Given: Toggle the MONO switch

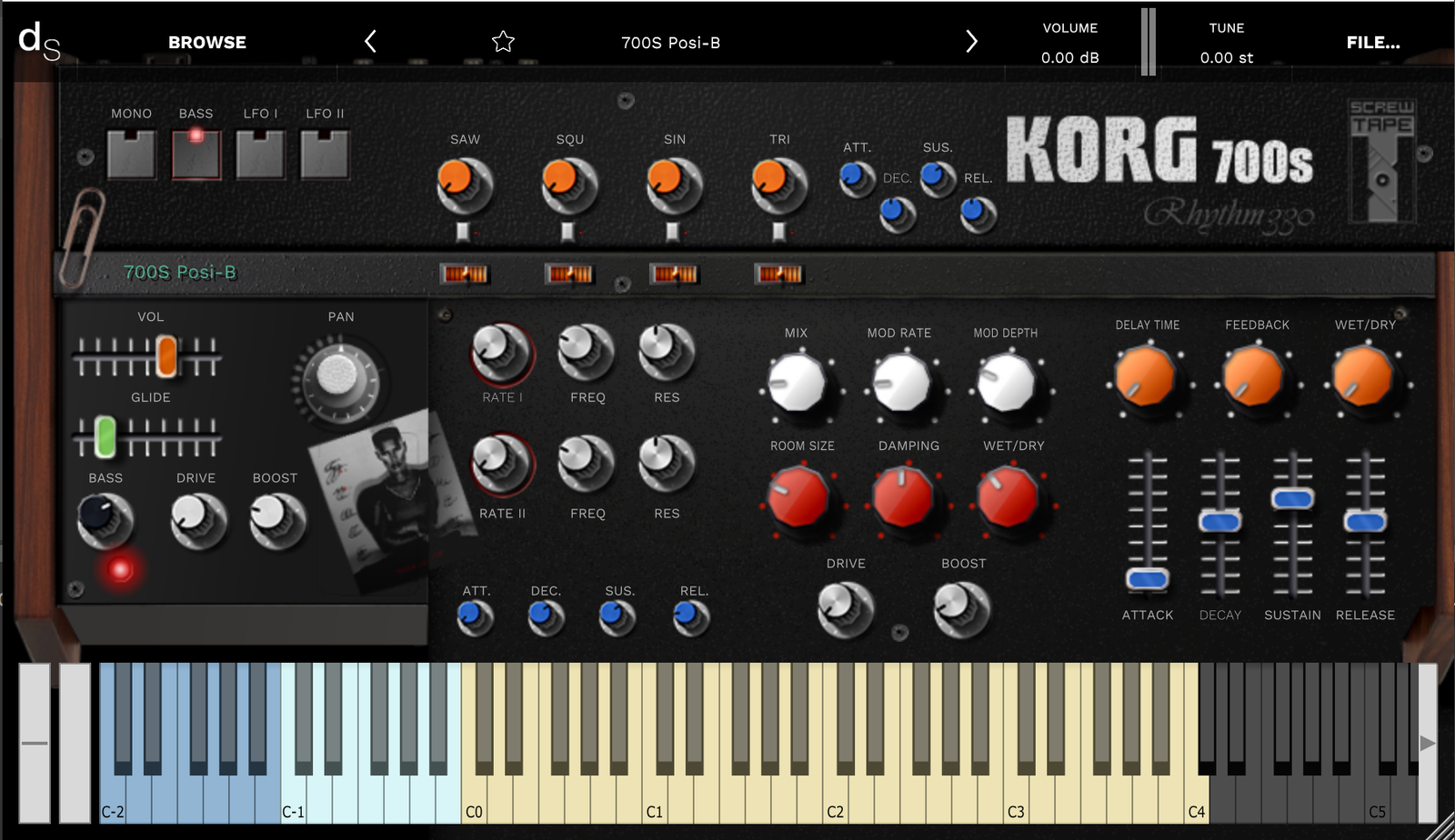Looking at the screenshot, I should click(x=131, y=154).
